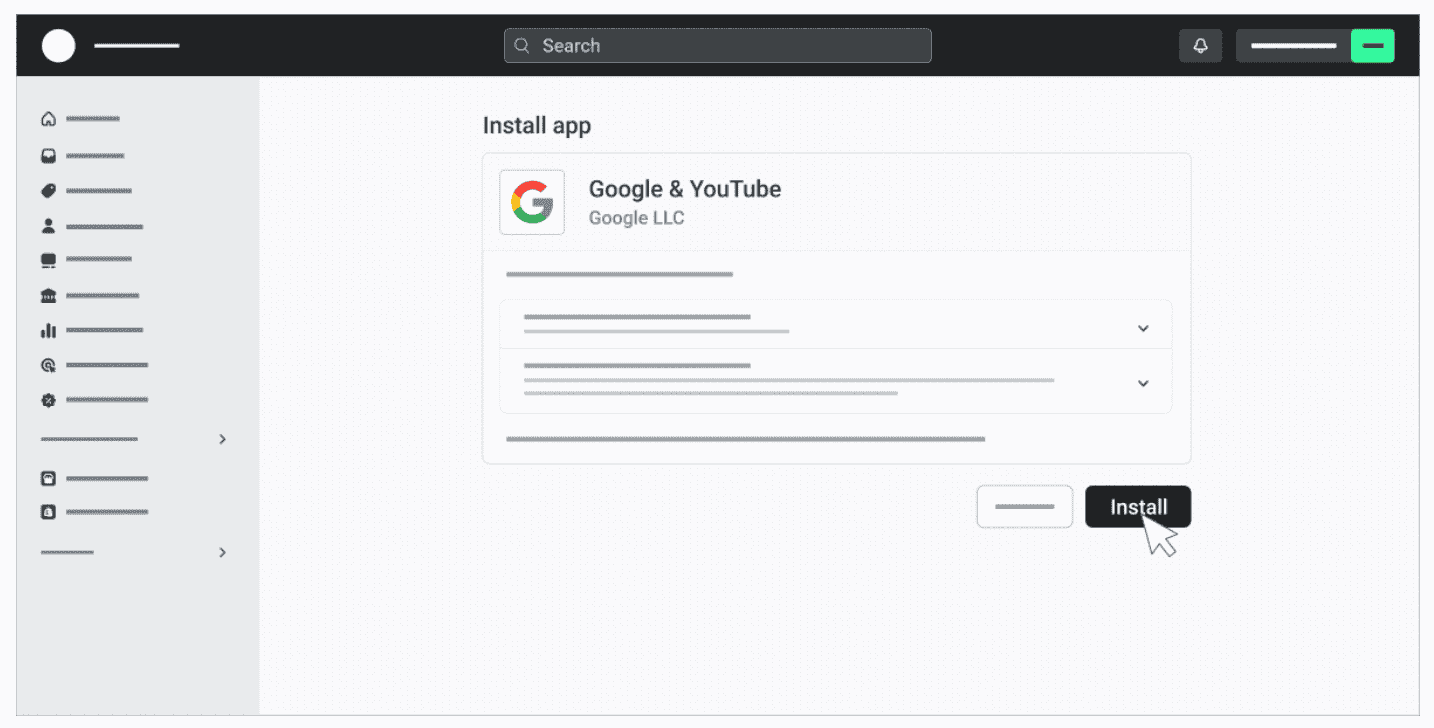Open the Analytics bar chart icon
1434x728 pixels.
click(x=48, y=330)
